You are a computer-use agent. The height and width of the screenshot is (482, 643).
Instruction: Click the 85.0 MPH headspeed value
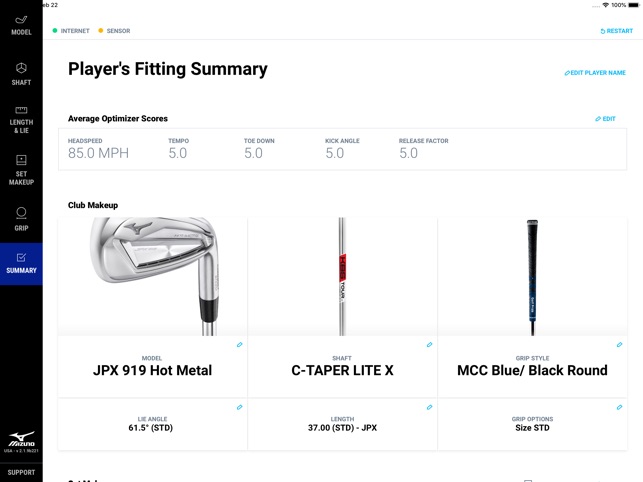(98, 153)
